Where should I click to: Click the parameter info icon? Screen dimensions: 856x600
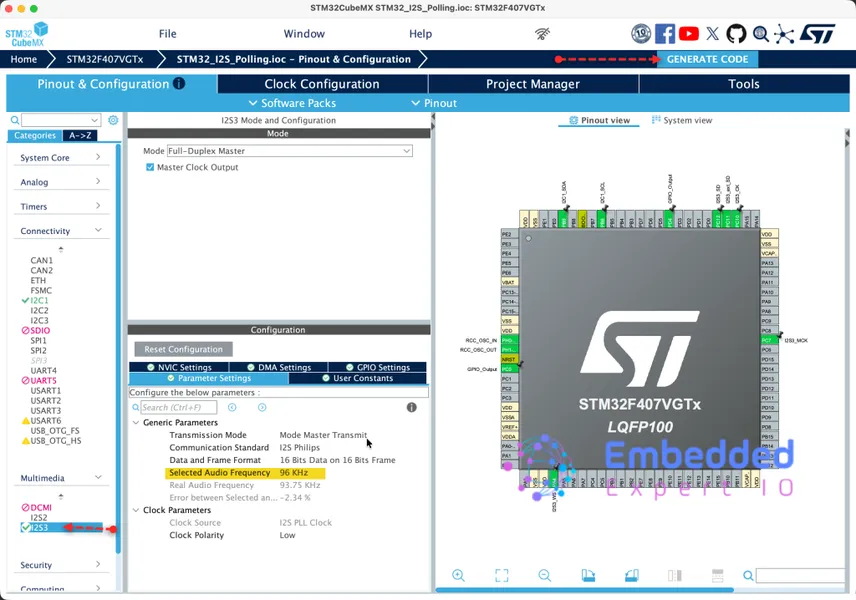pyautogui.click(x=412, y=407)
